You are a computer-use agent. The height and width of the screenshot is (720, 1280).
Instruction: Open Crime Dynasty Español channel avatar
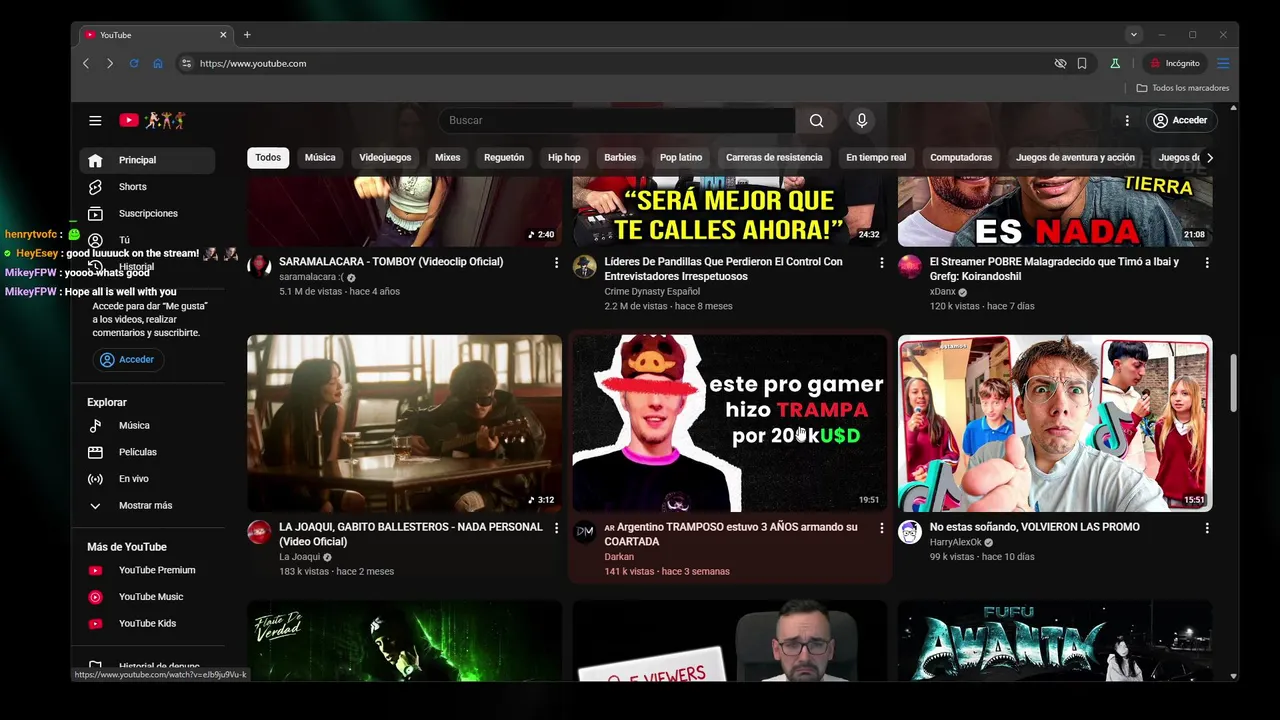coord(585,267)
